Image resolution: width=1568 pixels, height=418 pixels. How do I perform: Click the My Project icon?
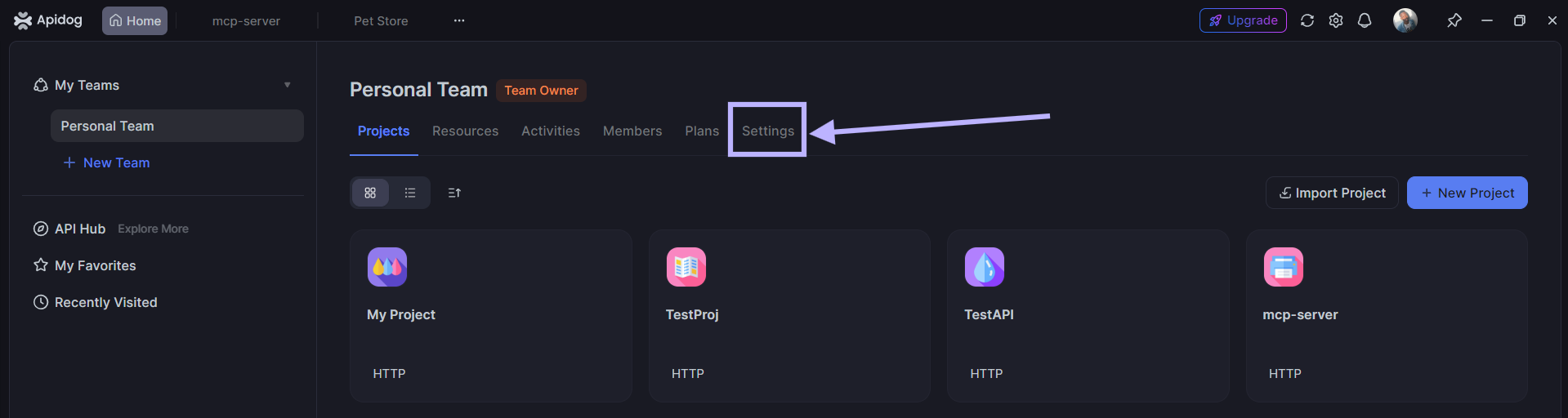click(387, 267)
